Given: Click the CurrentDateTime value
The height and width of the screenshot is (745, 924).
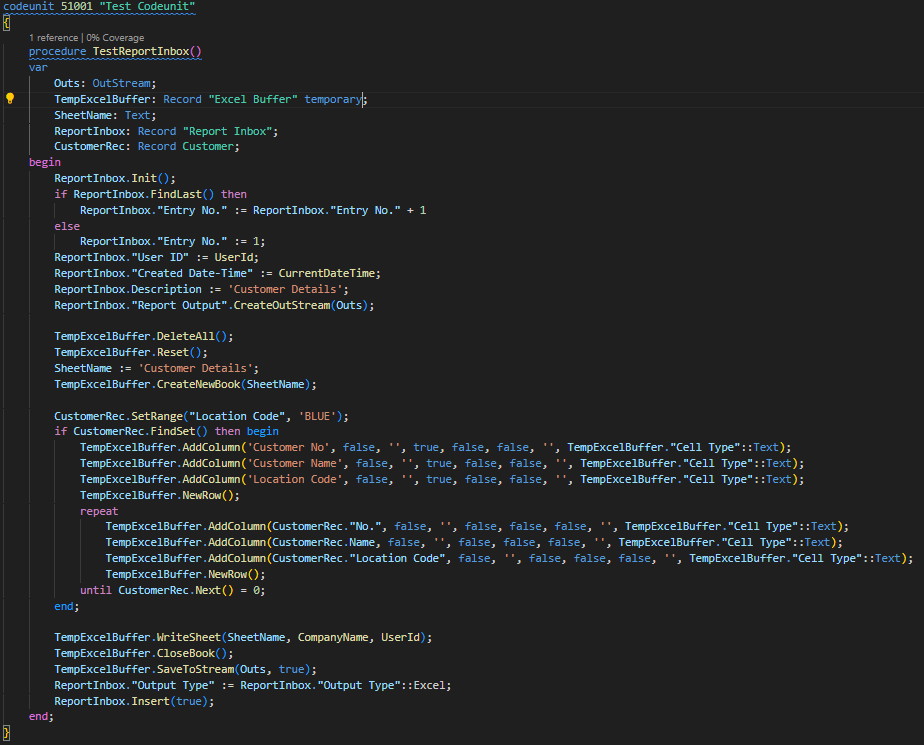Looking at the screenshot, I should coord(329,273).
